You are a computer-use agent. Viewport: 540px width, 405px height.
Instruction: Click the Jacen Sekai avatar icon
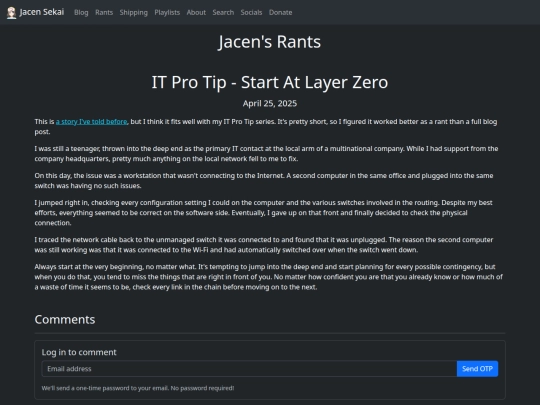[11, 13]
